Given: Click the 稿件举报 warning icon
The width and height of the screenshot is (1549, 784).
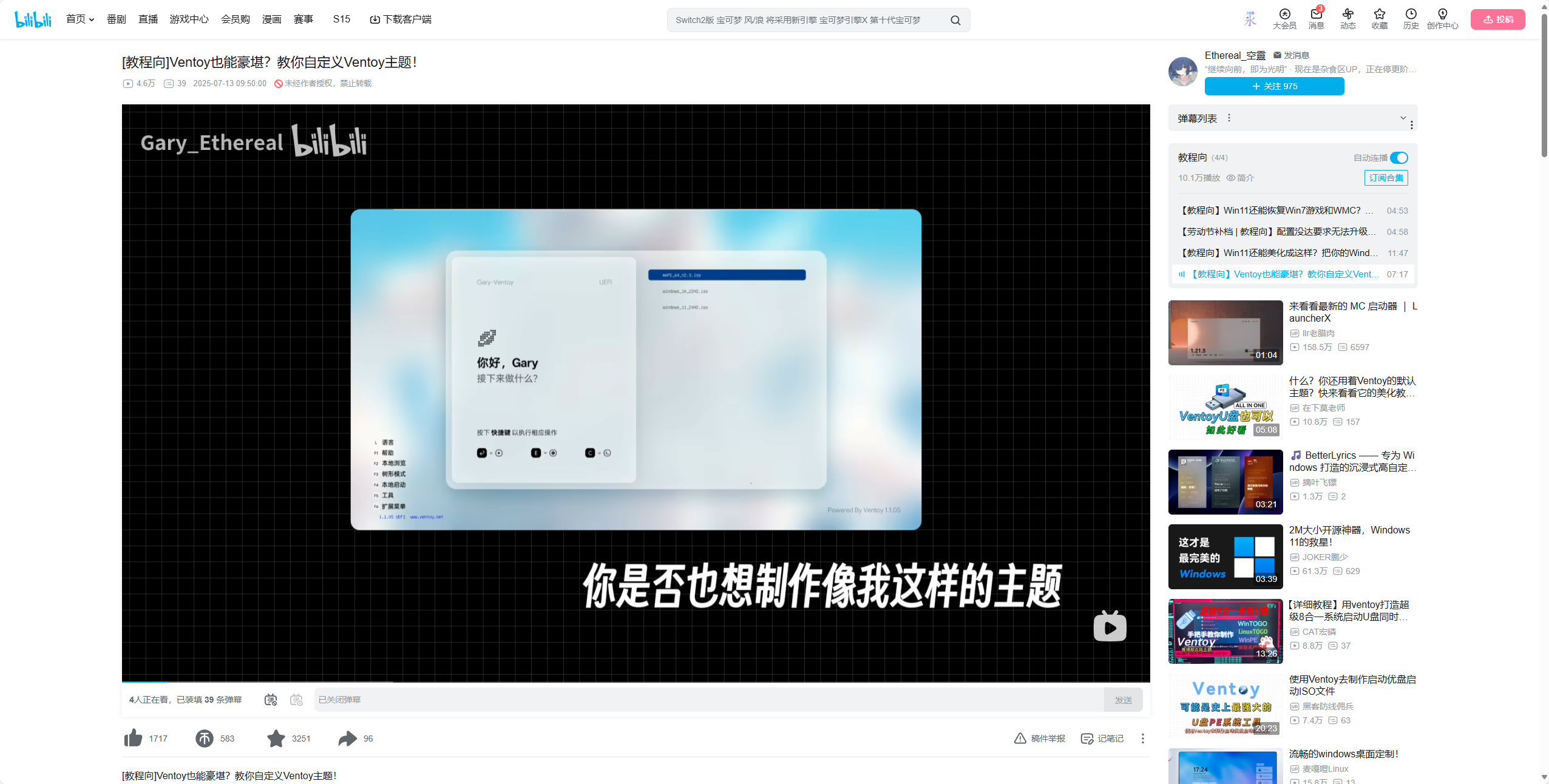Looking at the screenshot, I should point(1020,738).
